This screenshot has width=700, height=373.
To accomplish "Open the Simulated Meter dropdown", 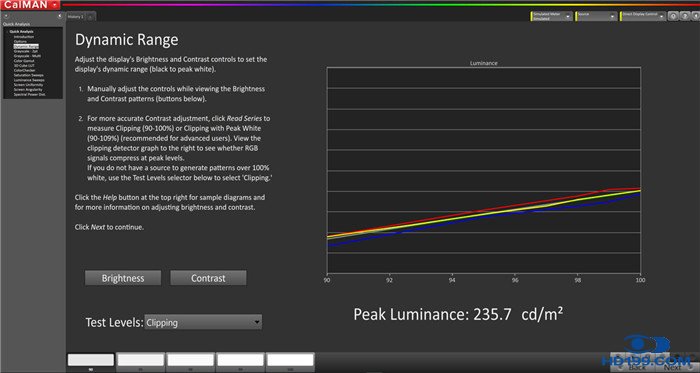I will click(x=552, y=16).
